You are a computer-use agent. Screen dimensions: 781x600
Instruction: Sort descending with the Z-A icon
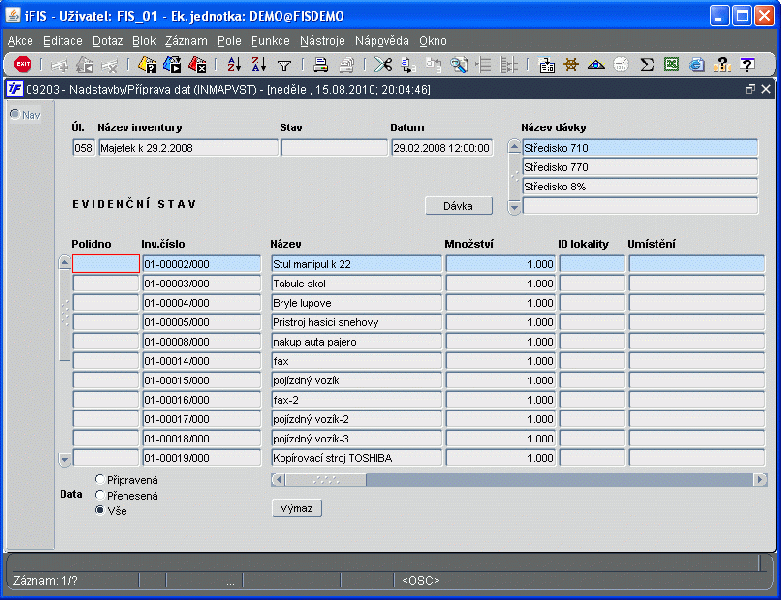pyautogui.click(x=259, y=64)
